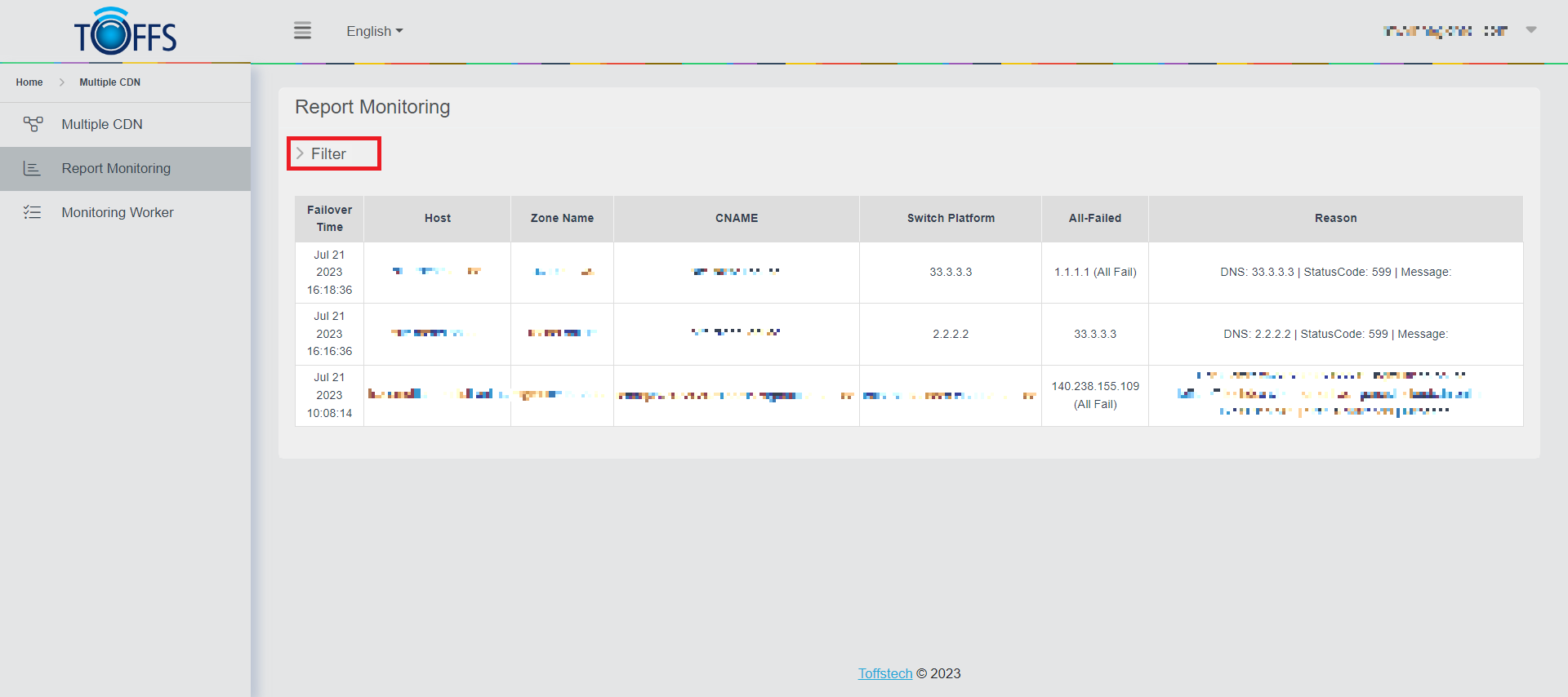Open the Toffstech footer link
Screen dimensions: 1568x697
coord(884,673)
